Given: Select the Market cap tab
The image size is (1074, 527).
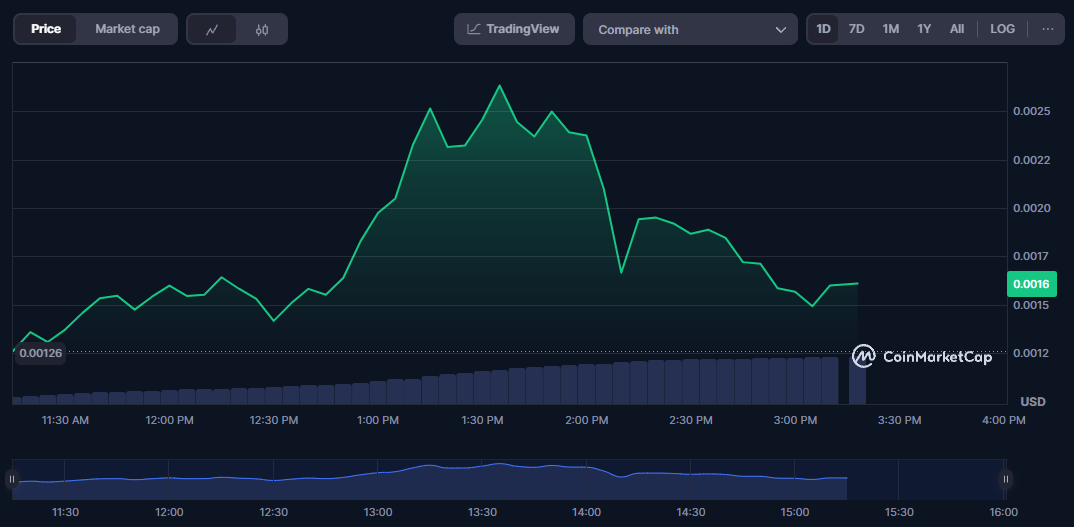Looking at the screenshot, I should 127,29.
